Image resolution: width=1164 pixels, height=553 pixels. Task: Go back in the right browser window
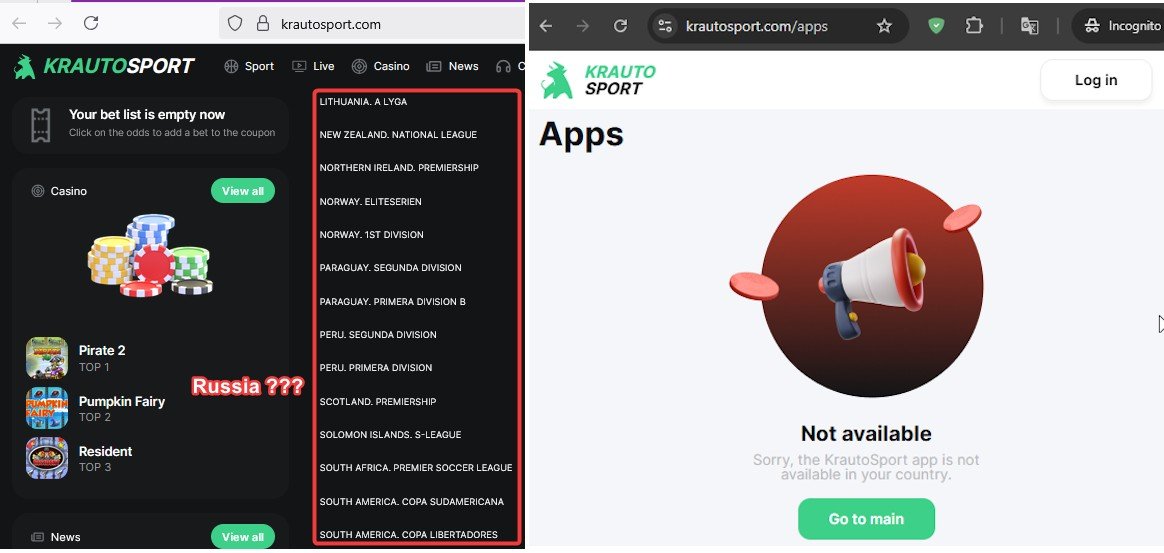tap(546, 26)
